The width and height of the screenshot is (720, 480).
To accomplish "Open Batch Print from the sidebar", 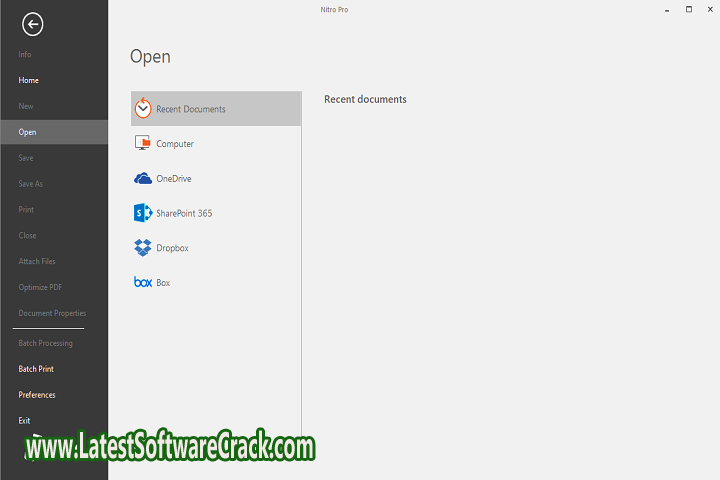I will pyautogui.click(x=36, y=369).
